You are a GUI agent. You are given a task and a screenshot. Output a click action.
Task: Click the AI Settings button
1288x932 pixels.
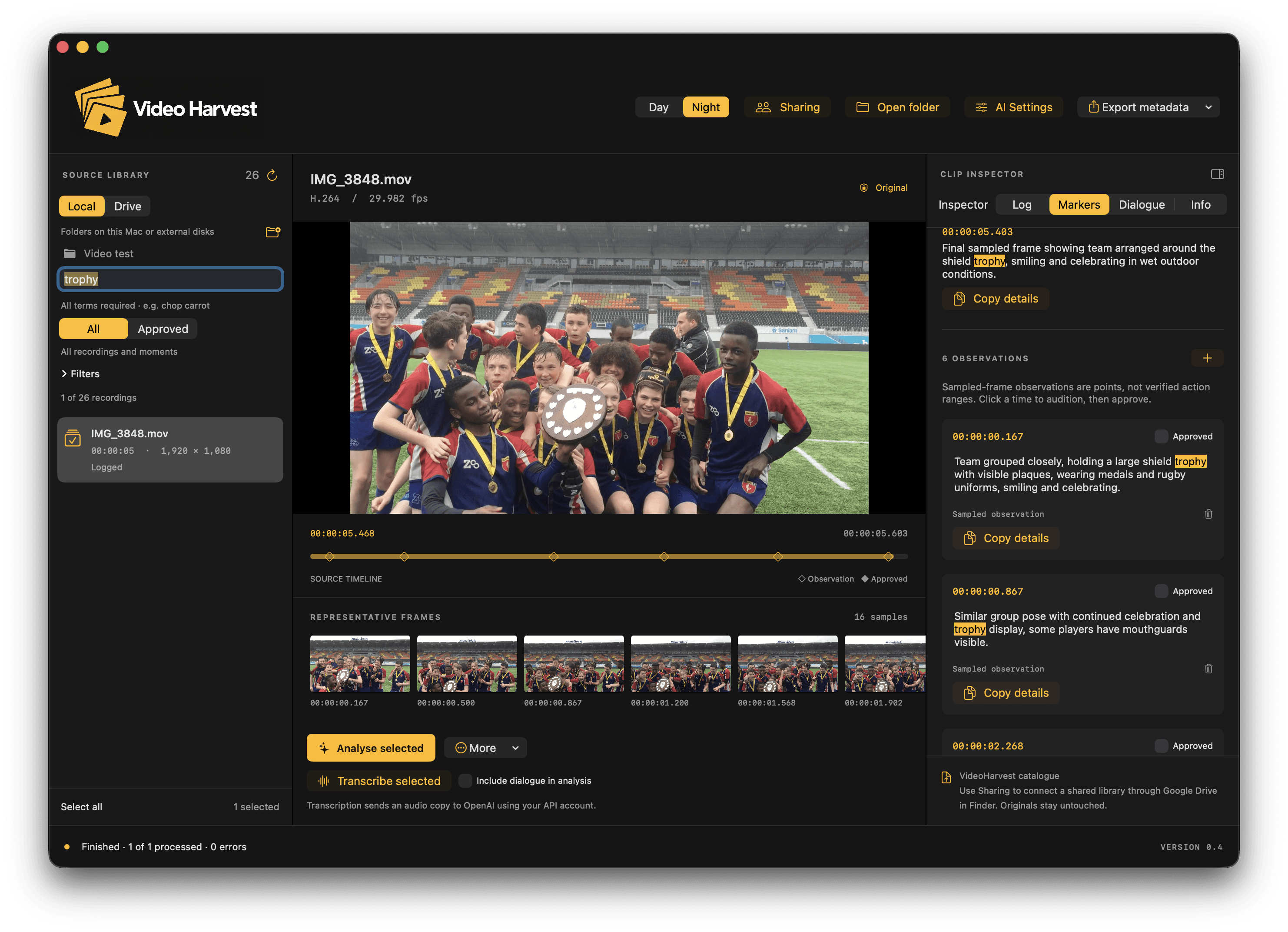coord(1013,107)
